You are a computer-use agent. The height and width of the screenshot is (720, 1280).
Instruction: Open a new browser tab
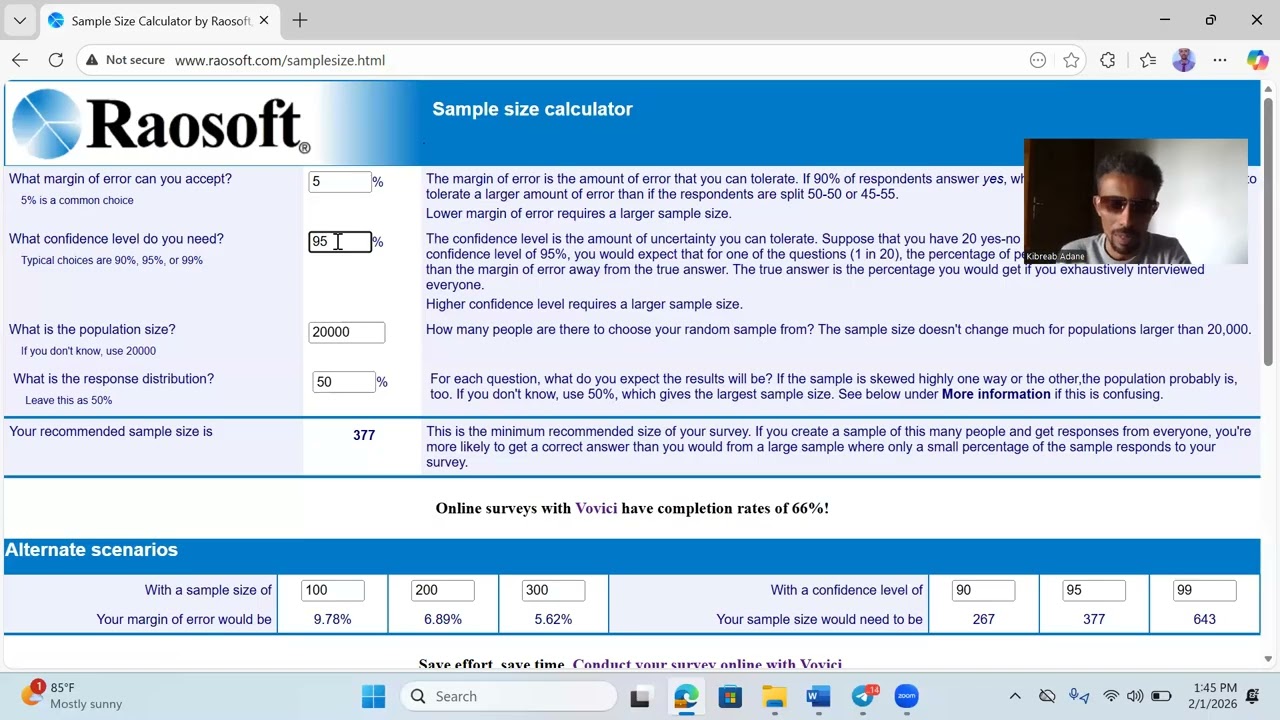pos(300,20)
